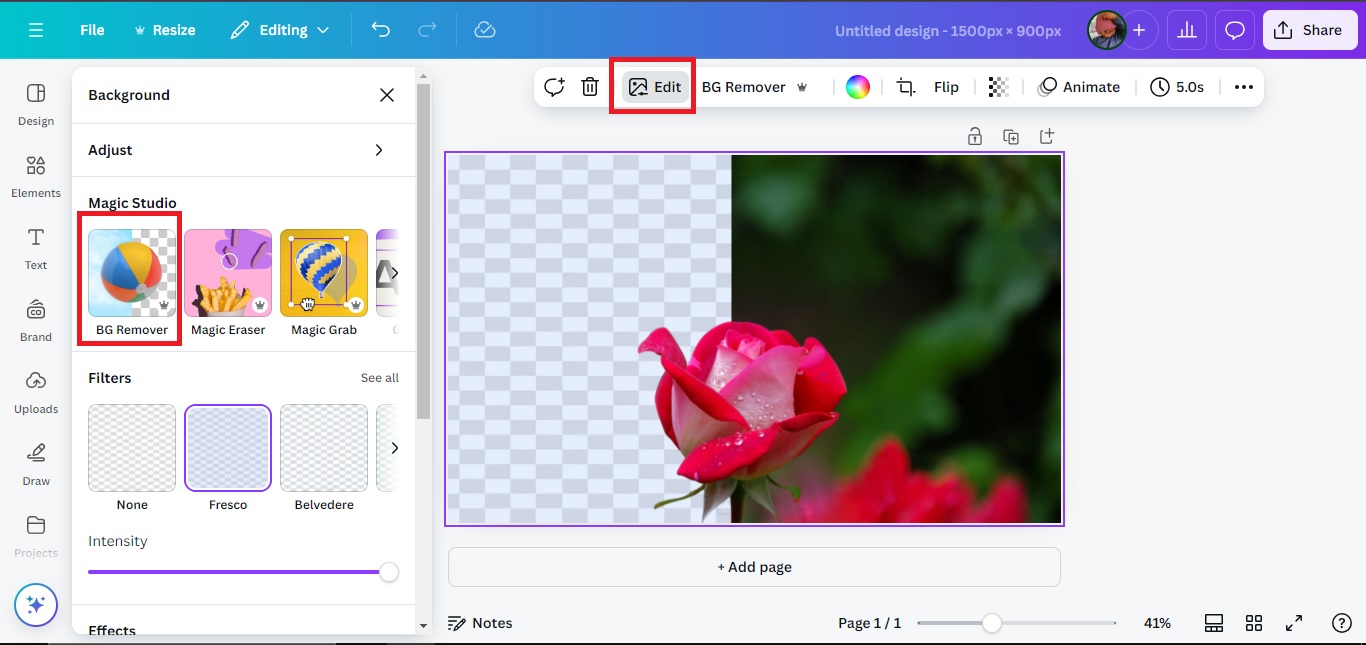Toggle the page thumbnails view icon
The height and width of the screenshot is (645, 1366).
coord(1214,623)
